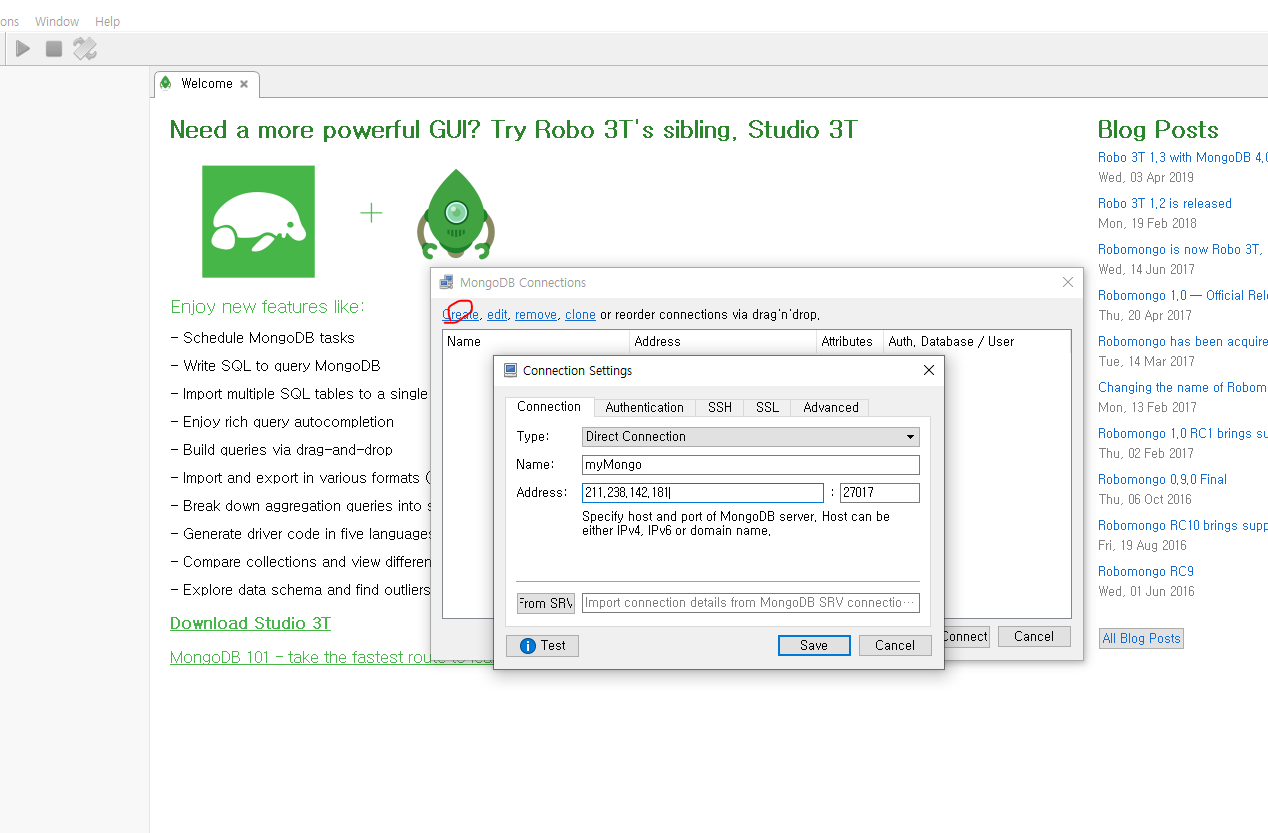Open Robomongo is now Robo 3T post
The image size is (1268, 833).
1180,249
